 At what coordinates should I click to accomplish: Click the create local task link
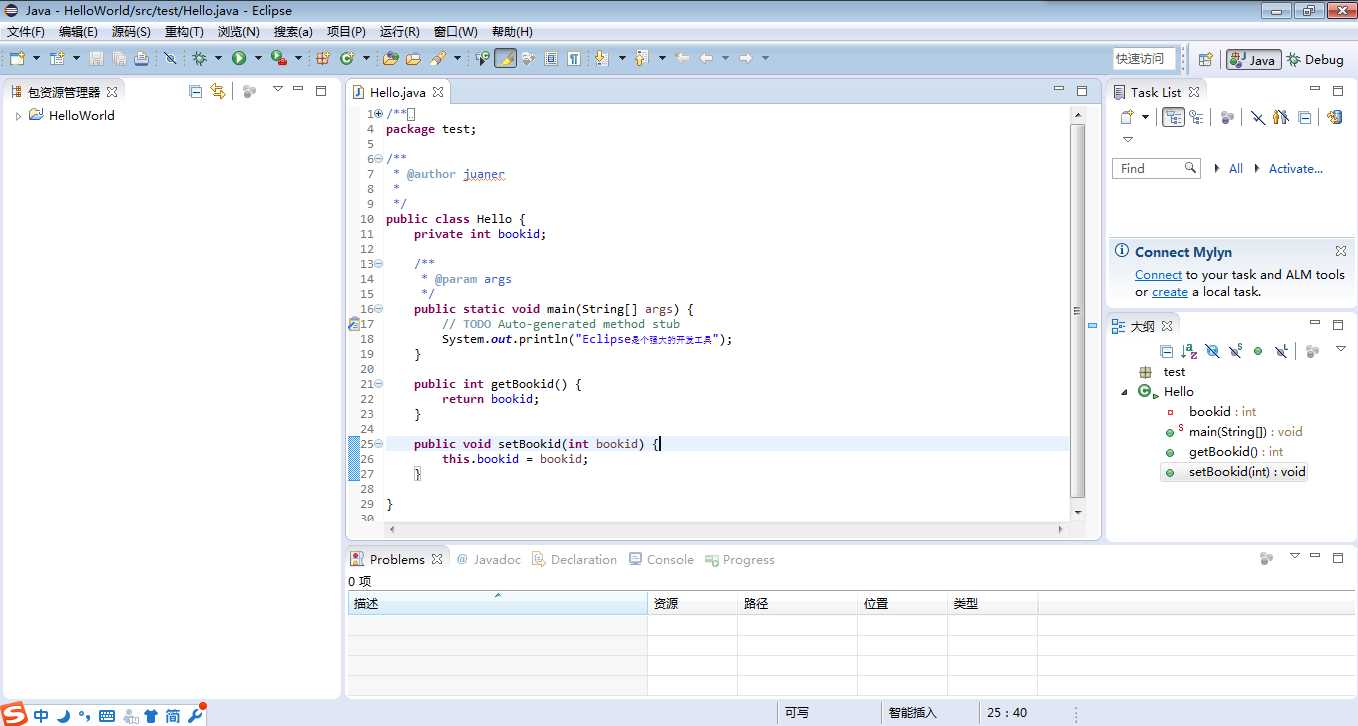click(1170, 293)
